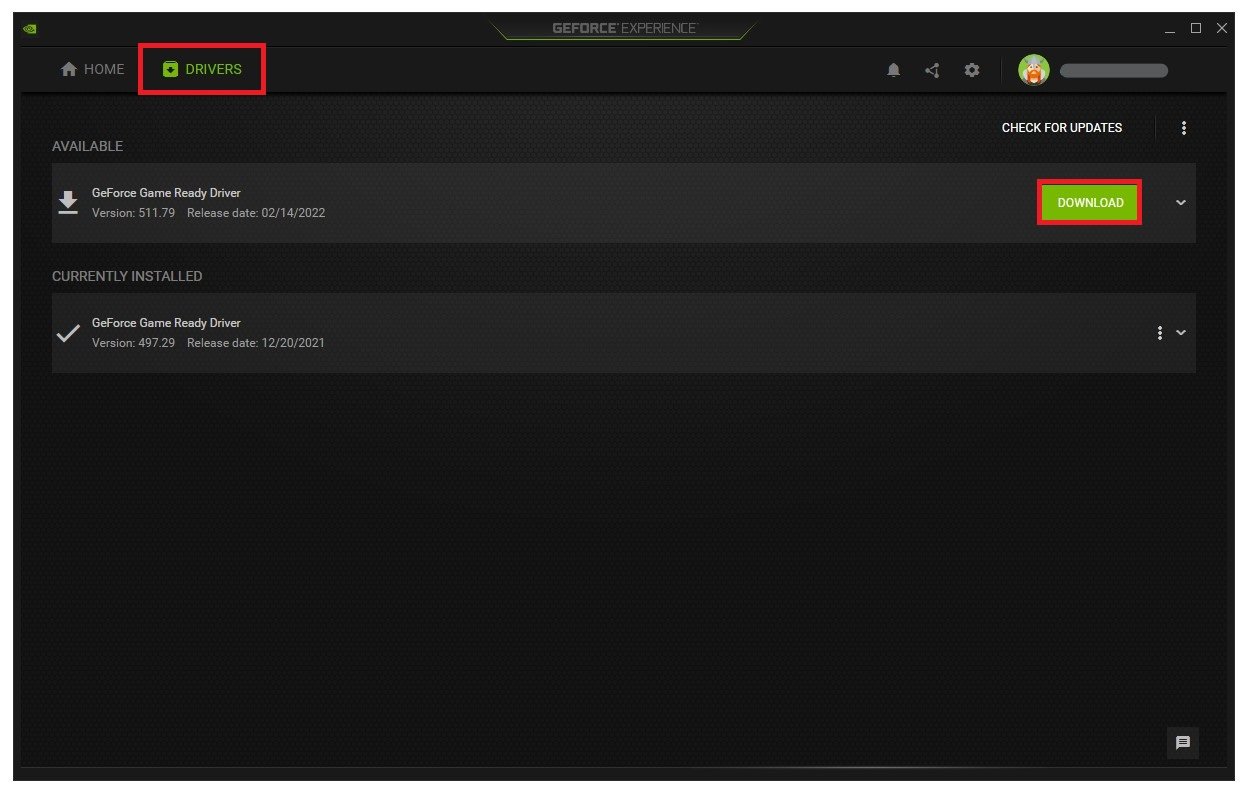Click the download arrow icon for driver 511.79
Viewport: 1244px width, 788px height.
67,203
